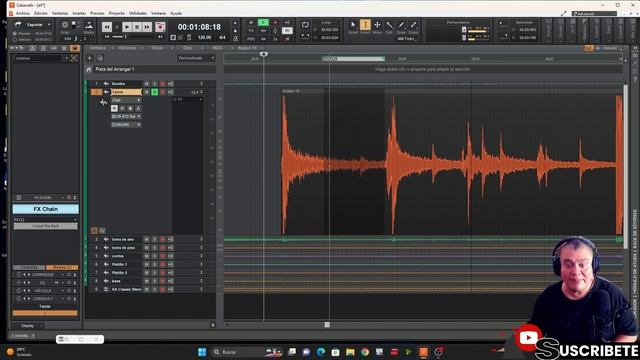Open the Proyecto menu

(x=117, y=13)
